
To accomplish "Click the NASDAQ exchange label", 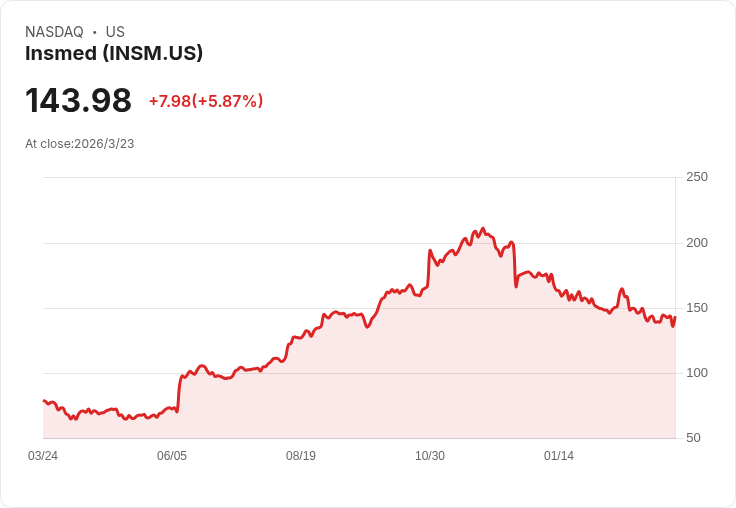I will [54, 32].
